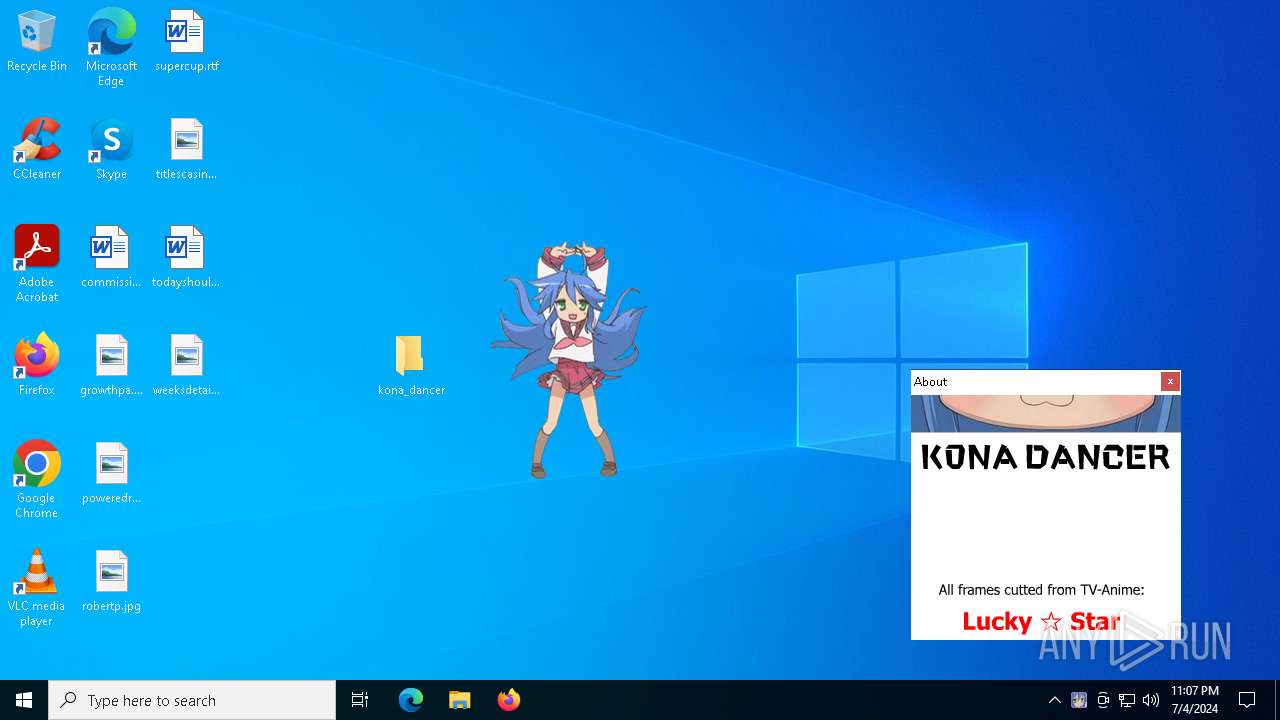Show hidden system tray icons

1055,700
